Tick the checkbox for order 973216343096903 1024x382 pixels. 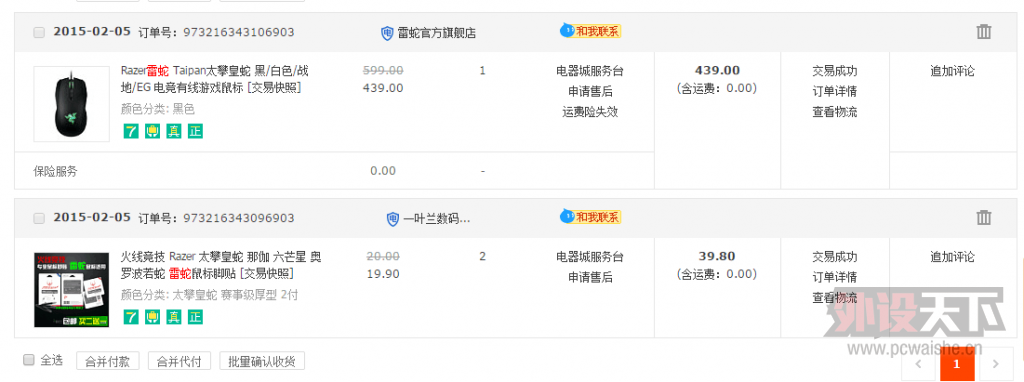pos(39,218)
